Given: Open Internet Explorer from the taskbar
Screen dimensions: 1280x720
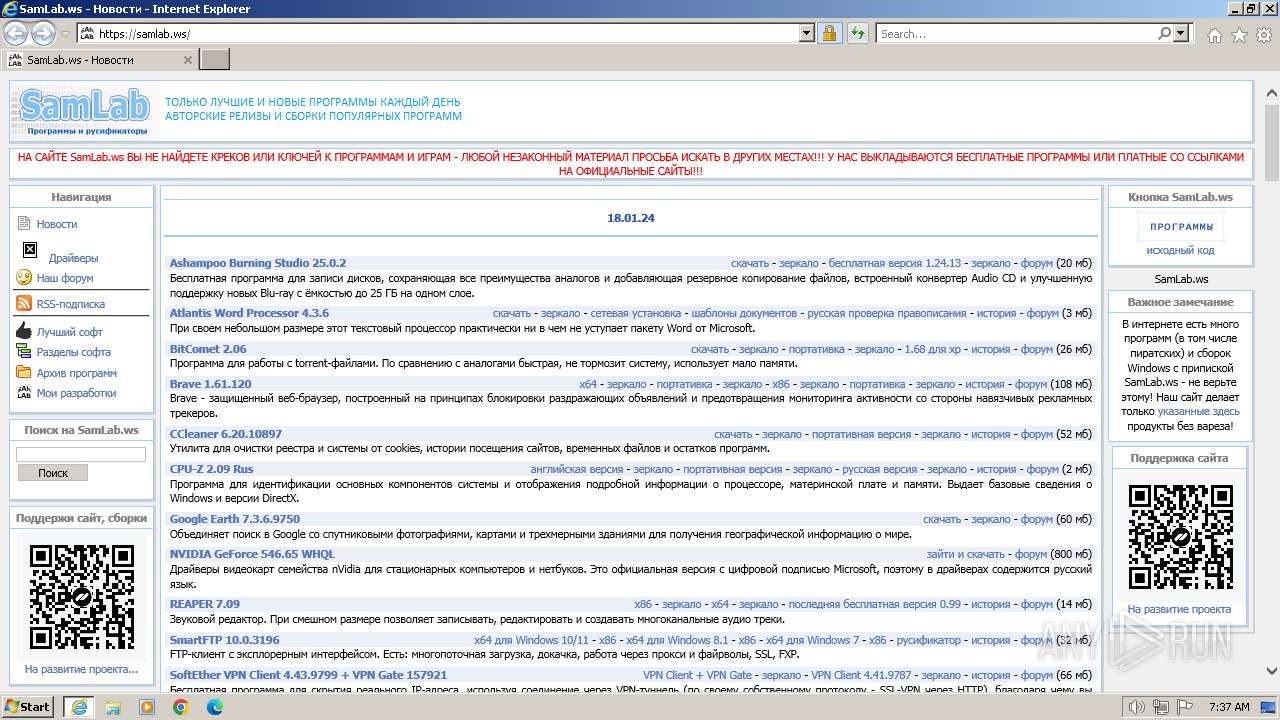Looking at the screenshot, I should [x=79, y=707].
